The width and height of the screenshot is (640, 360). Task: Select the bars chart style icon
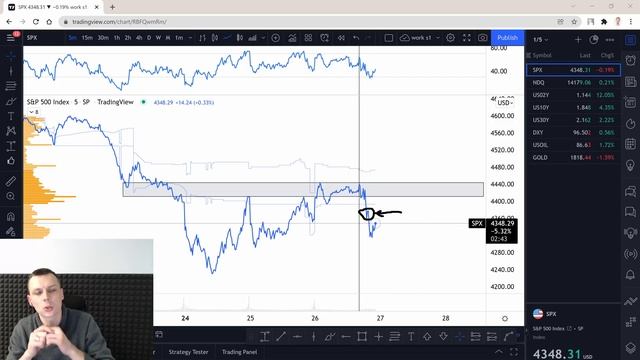[x=202, y=38]
